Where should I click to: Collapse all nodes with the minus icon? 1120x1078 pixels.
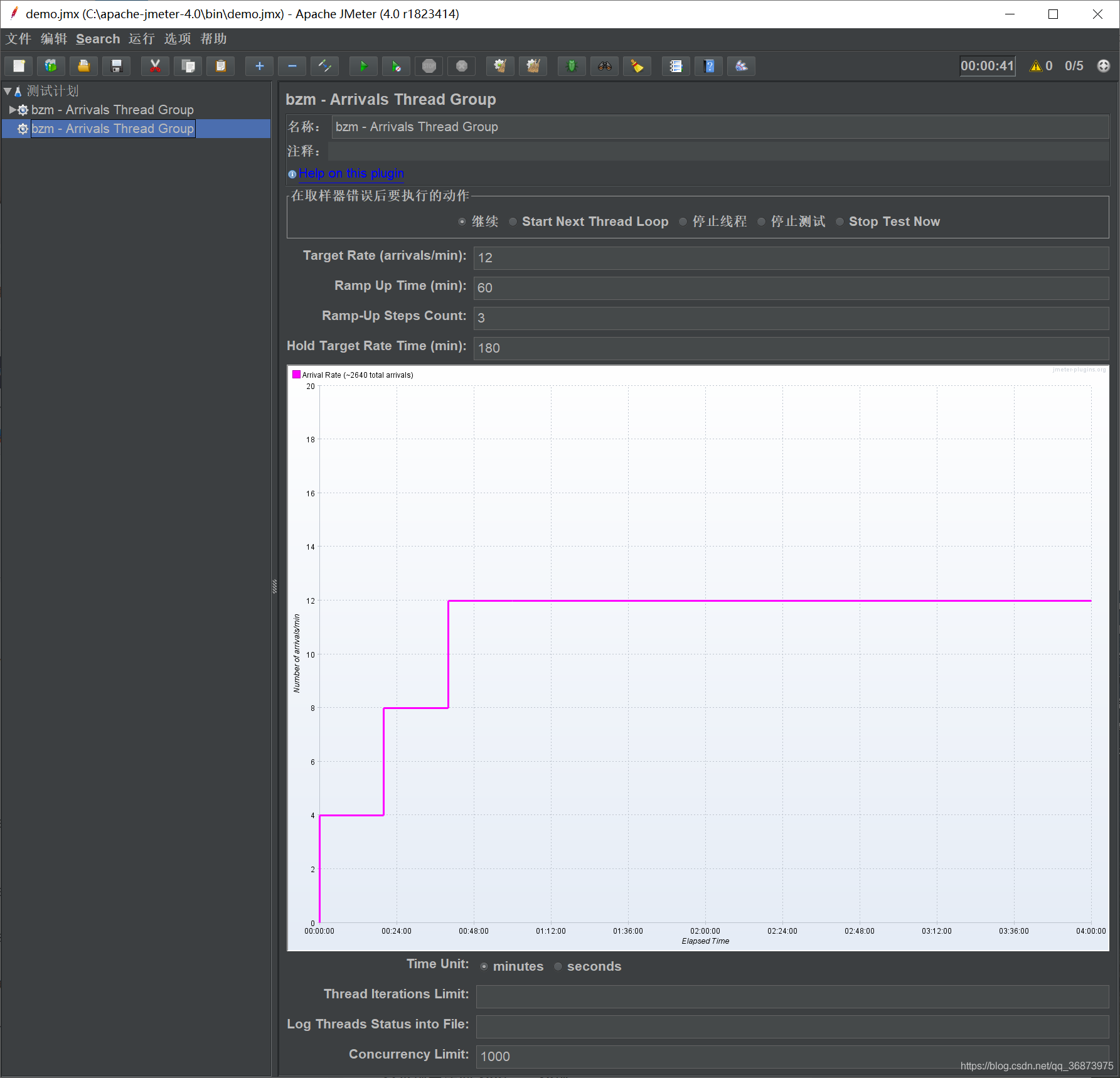292,66
